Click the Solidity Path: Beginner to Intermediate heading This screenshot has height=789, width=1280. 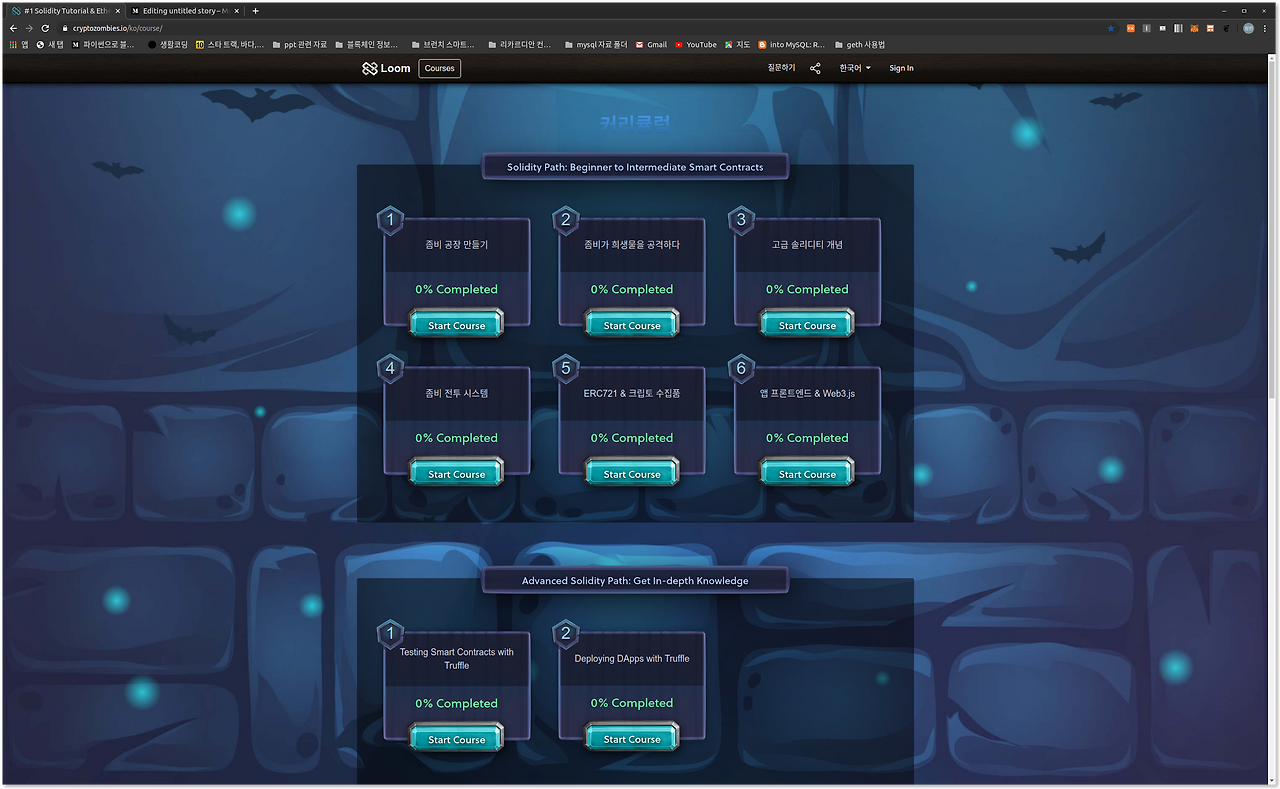click(635, 167)
